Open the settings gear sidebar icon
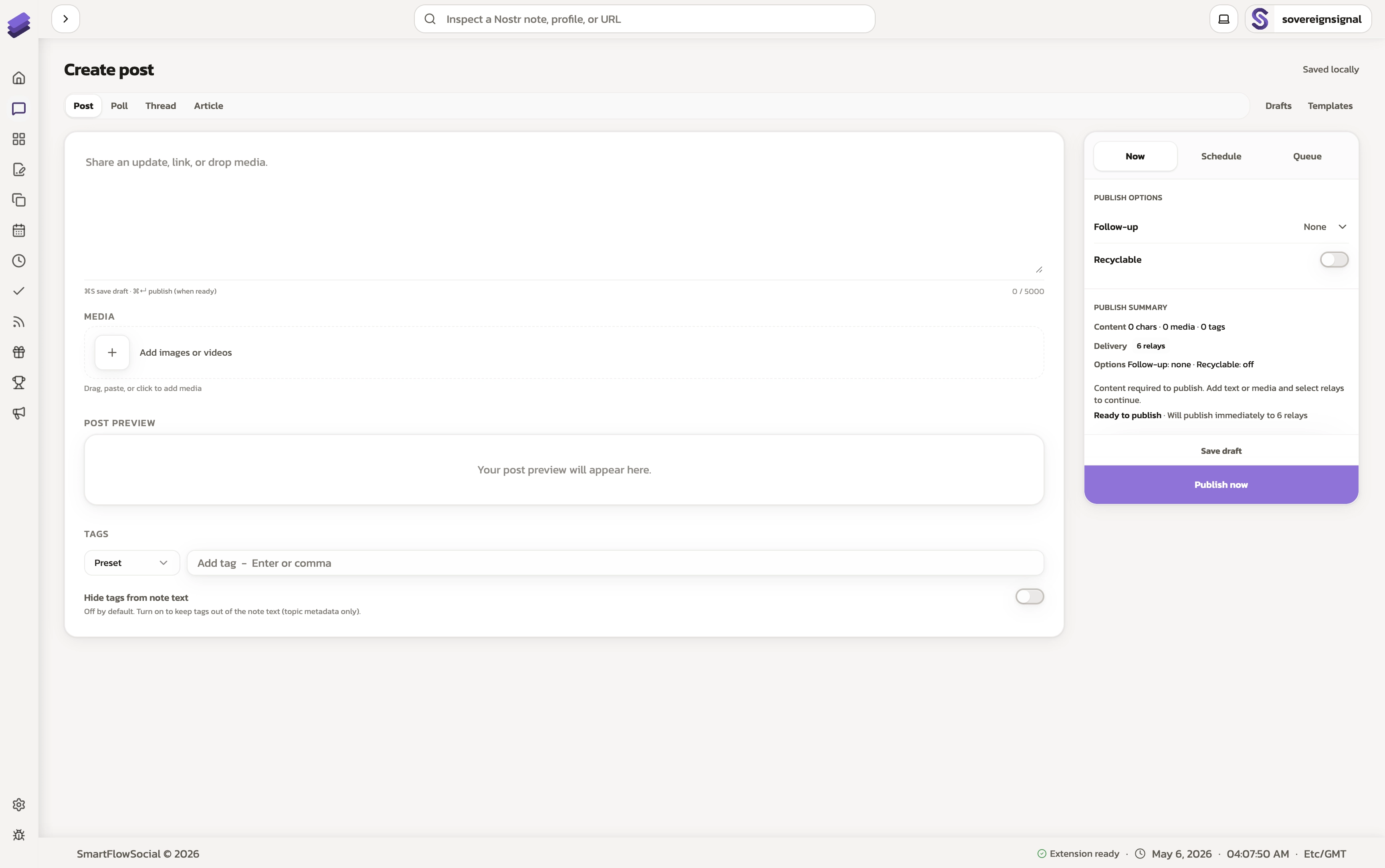The image size is (1385, 868). click(x=19, y=805)
